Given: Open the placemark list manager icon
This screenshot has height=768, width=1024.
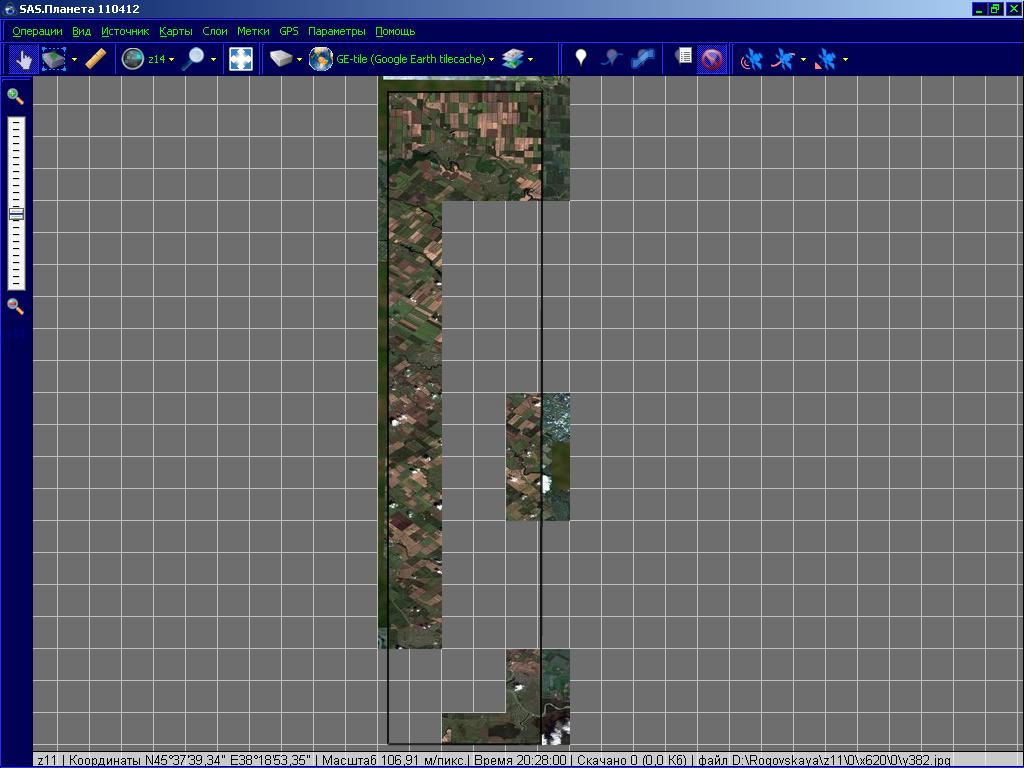Looking at the screenshot, I should click(x=683, y=59).
